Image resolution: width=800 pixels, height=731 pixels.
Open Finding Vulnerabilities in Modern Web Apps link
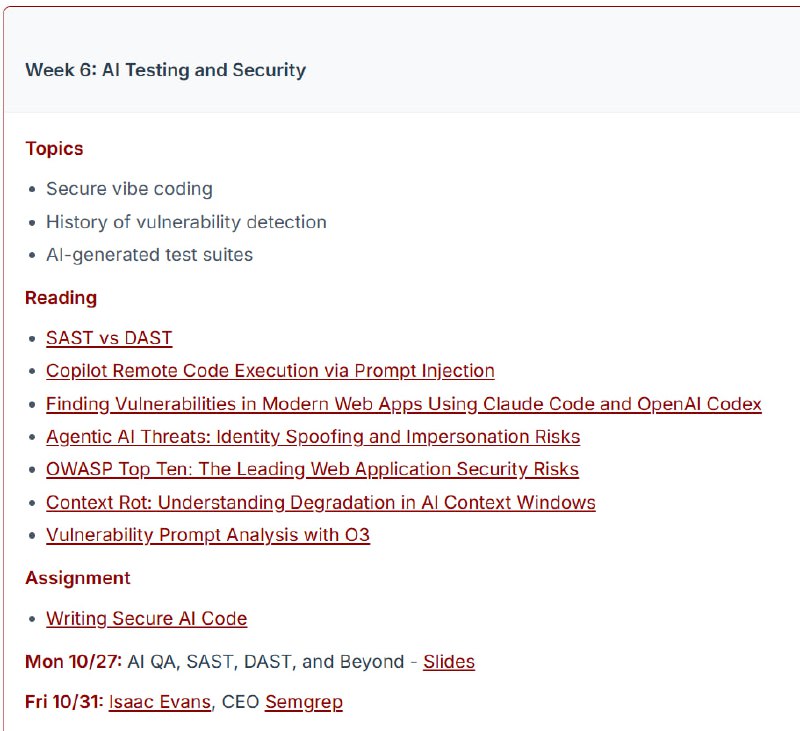[x=403, y=404]
